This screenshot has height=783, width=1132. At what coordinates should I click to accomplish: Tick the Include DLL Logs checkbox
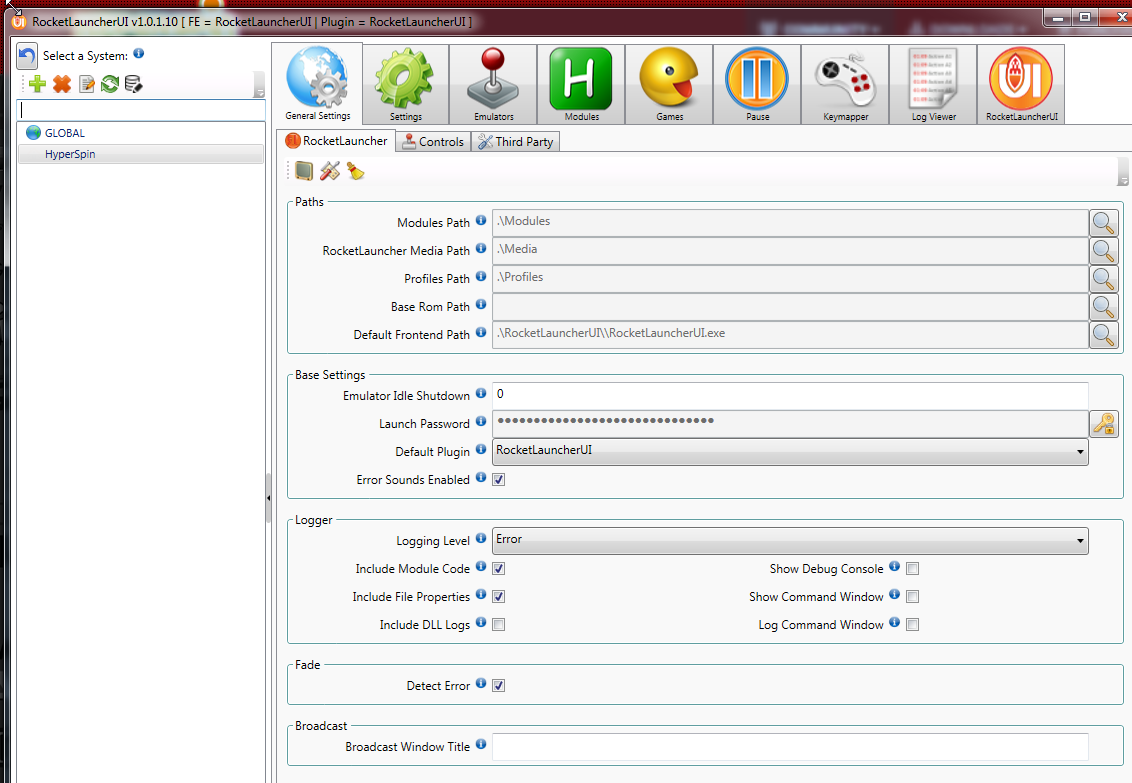pyautogui.click(x=499, y=625)
